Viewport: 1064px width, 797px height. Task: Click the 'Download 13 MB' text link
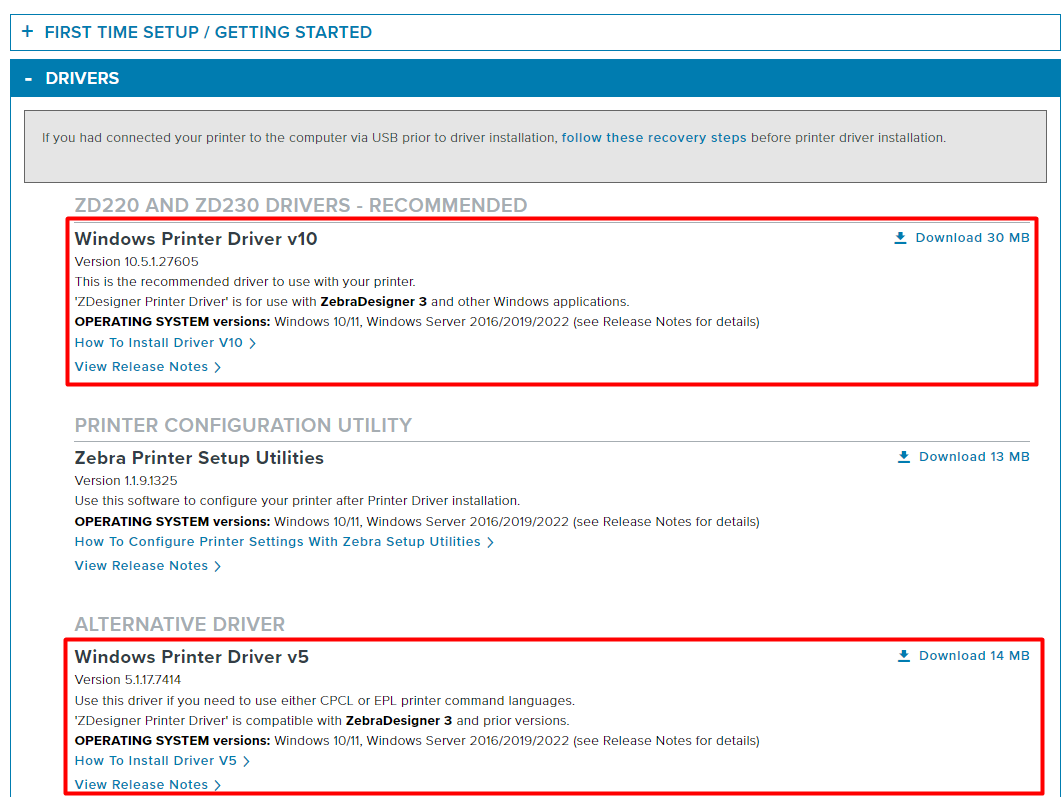[974, 457]
